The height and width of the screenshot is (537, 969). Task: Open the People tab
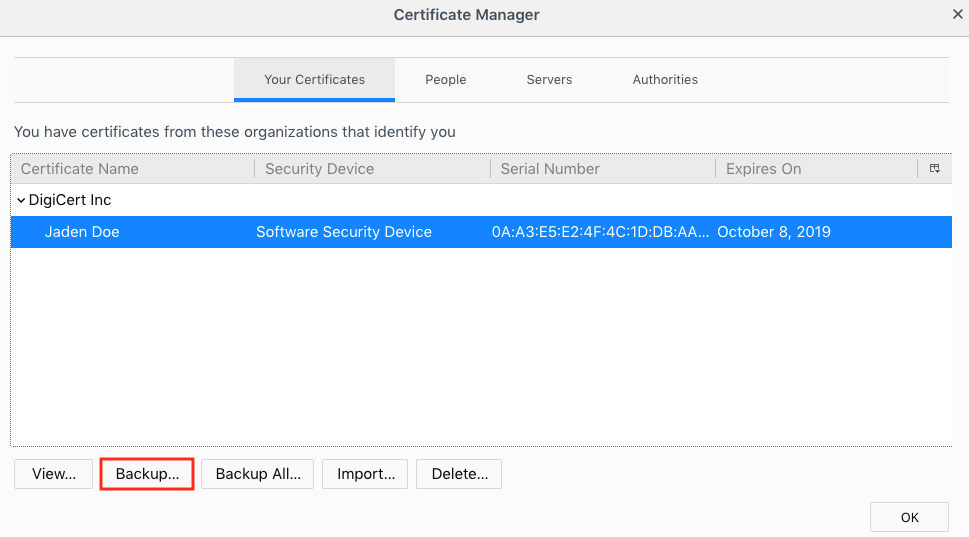point(445,80)
